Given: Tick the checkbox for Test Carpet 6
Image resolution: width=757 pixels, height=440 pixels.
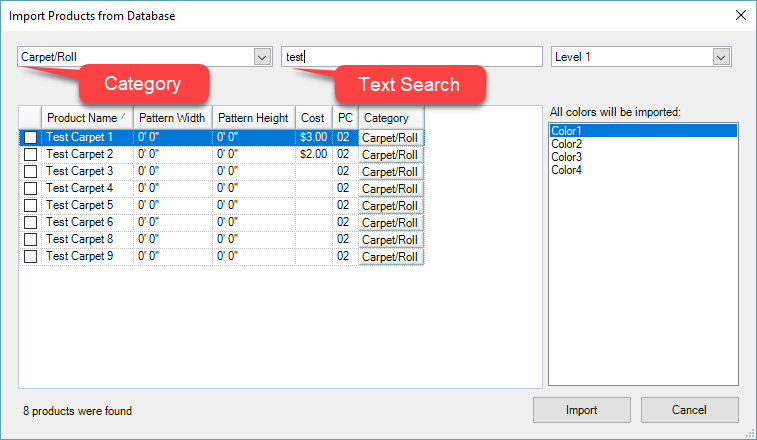Looking at the screenshot, I should click(30, 222).
